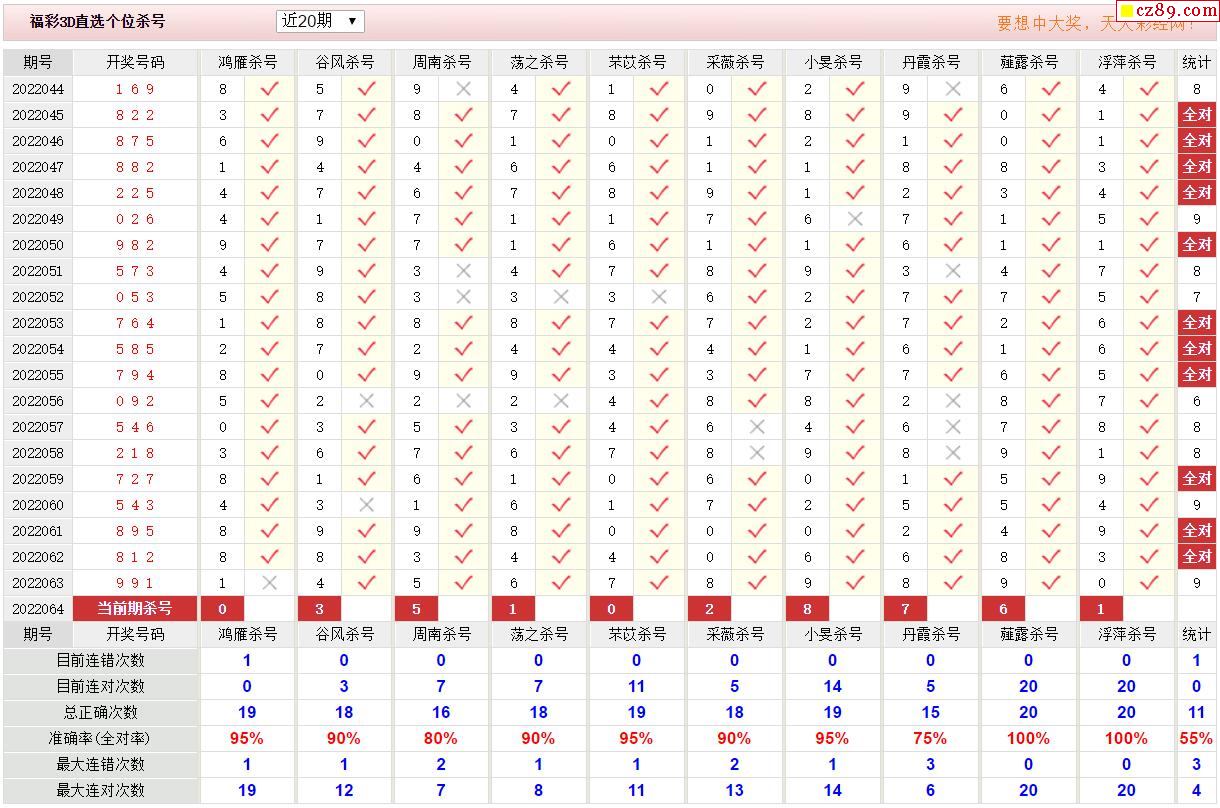Click the 全对 badge in row 2022062
This screenshot has width=1220, height=808.
(1197, 557)
